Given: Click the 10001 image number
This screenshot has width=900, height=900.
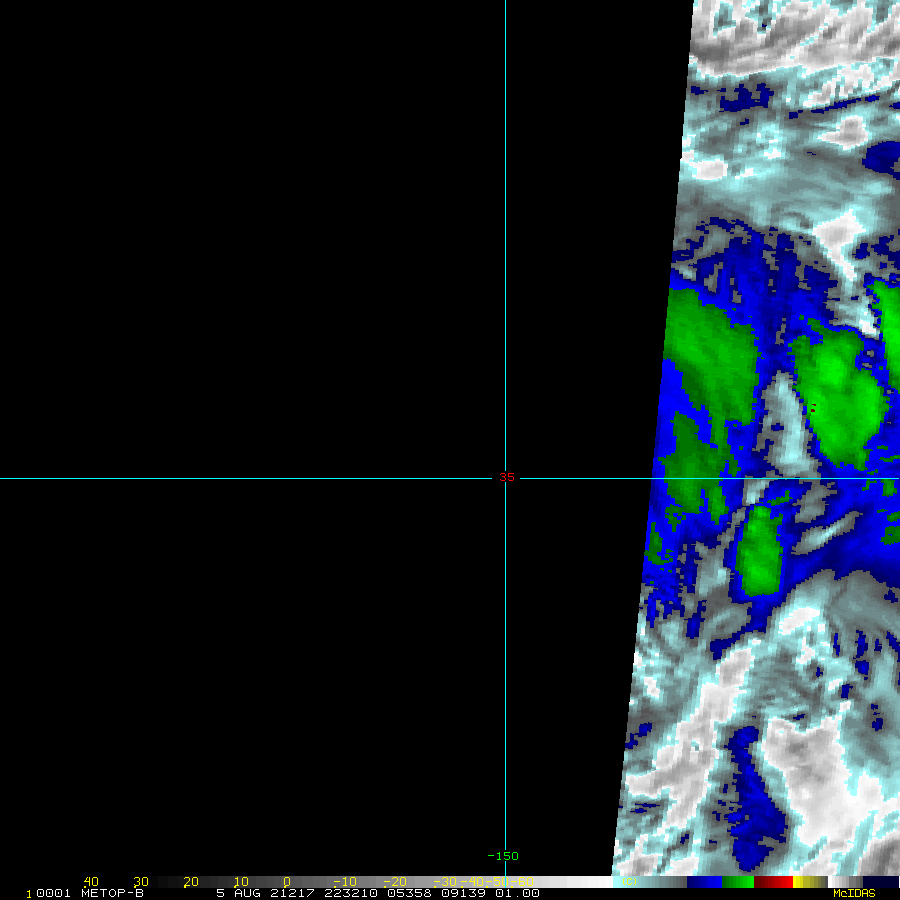Looking at the screenshot, I should tap(50, 893).
